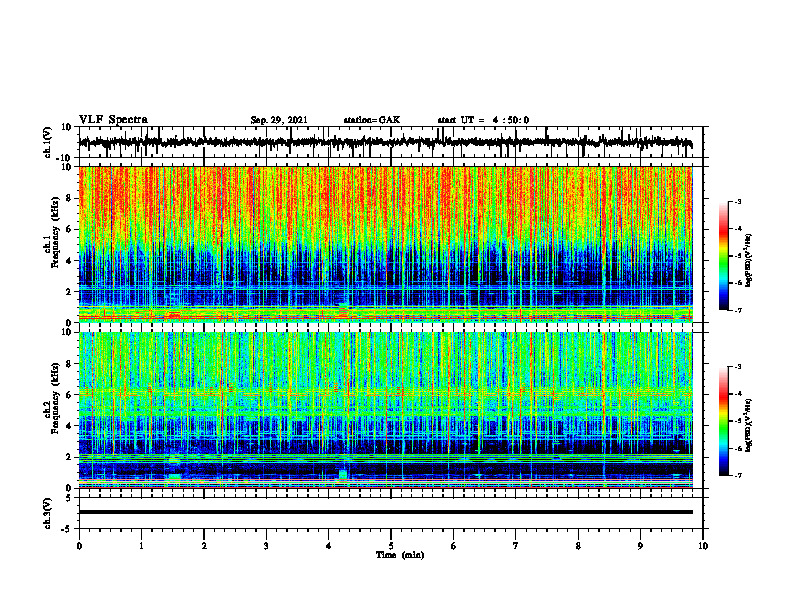Image resolution: width=792 pixels, height=612 pixels.
Task: Click the "4" kHz tick on ch.1 spectrogram
Action: pos(70,261)
